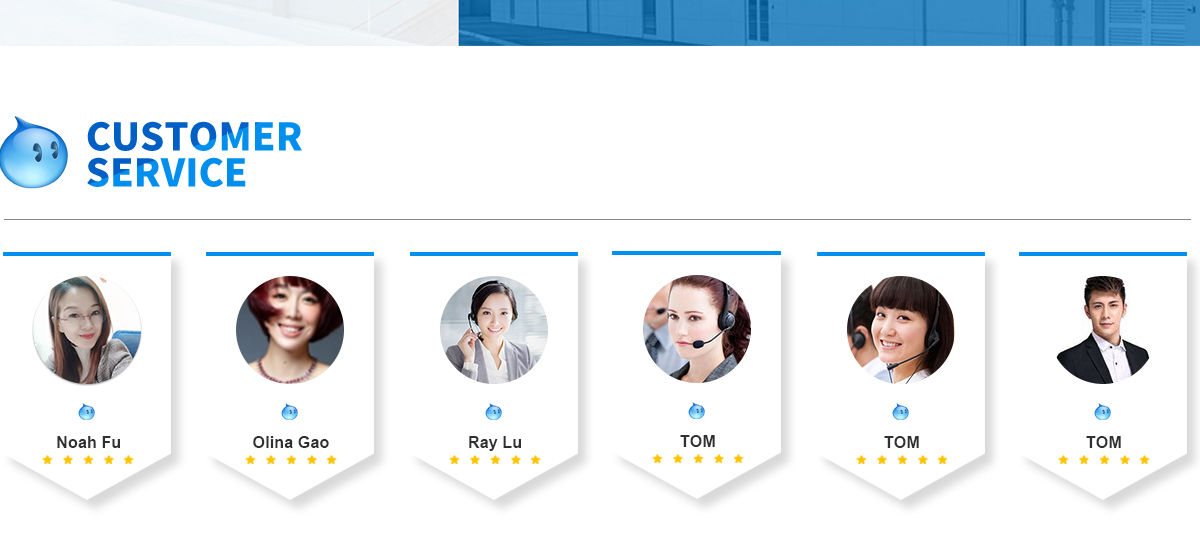Click the Customer Service heading text

point(194,154)
